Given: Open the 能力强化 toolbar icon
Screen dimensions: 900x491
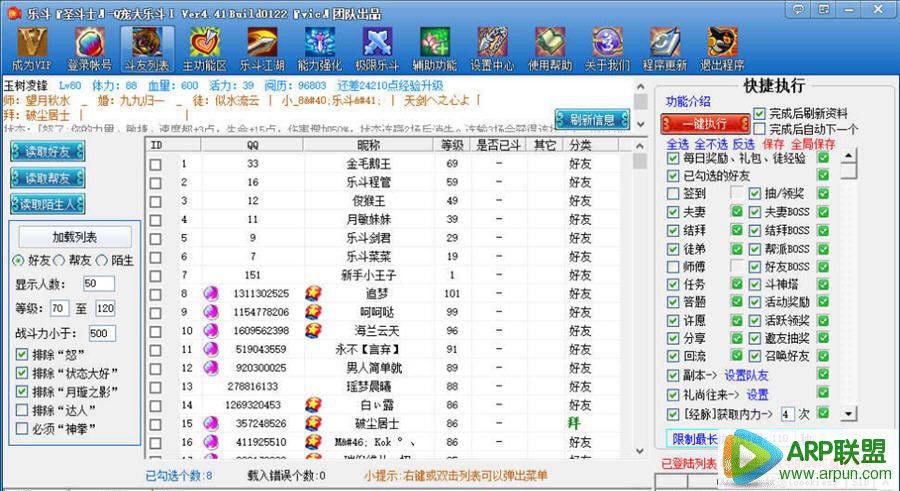Looking at the screenshot, I should [320, 49].
